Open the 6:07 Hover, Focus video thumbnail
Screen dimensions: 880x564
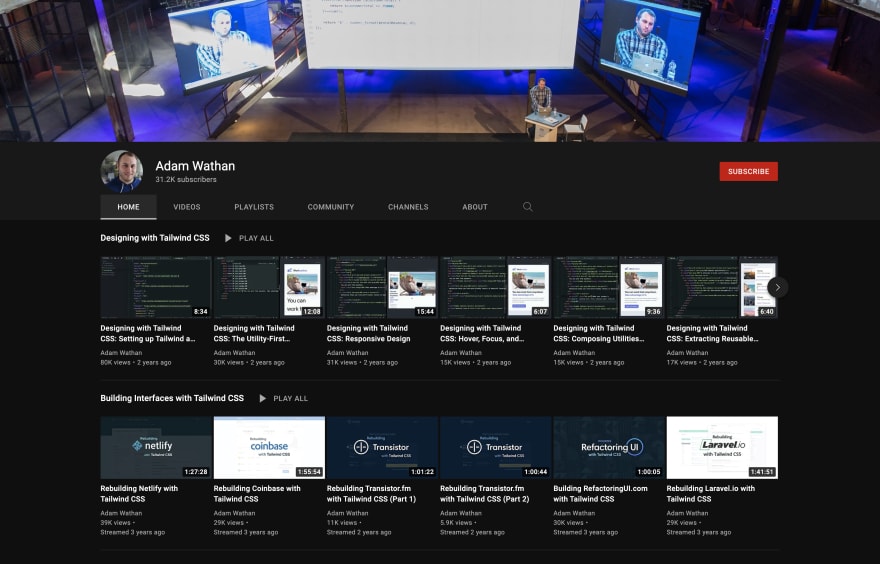point(496,287)
